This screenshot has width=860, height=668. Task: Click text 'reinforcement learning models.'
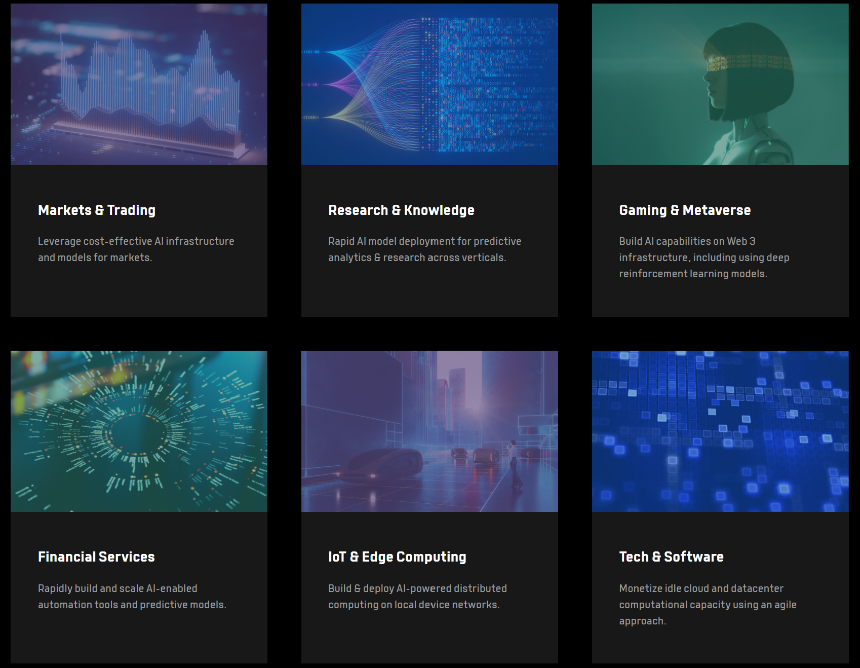pyautogui.click(x=693, y=274)
